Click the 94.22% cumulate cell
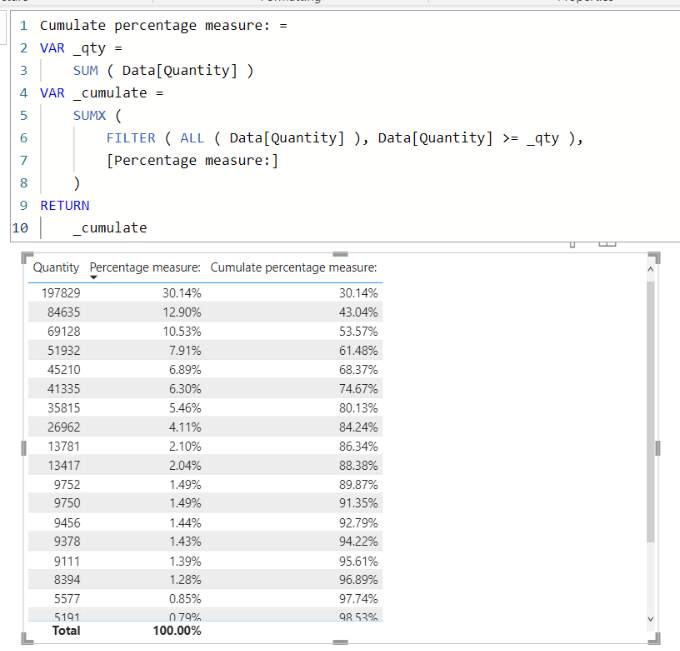 [x=358, y=541]
